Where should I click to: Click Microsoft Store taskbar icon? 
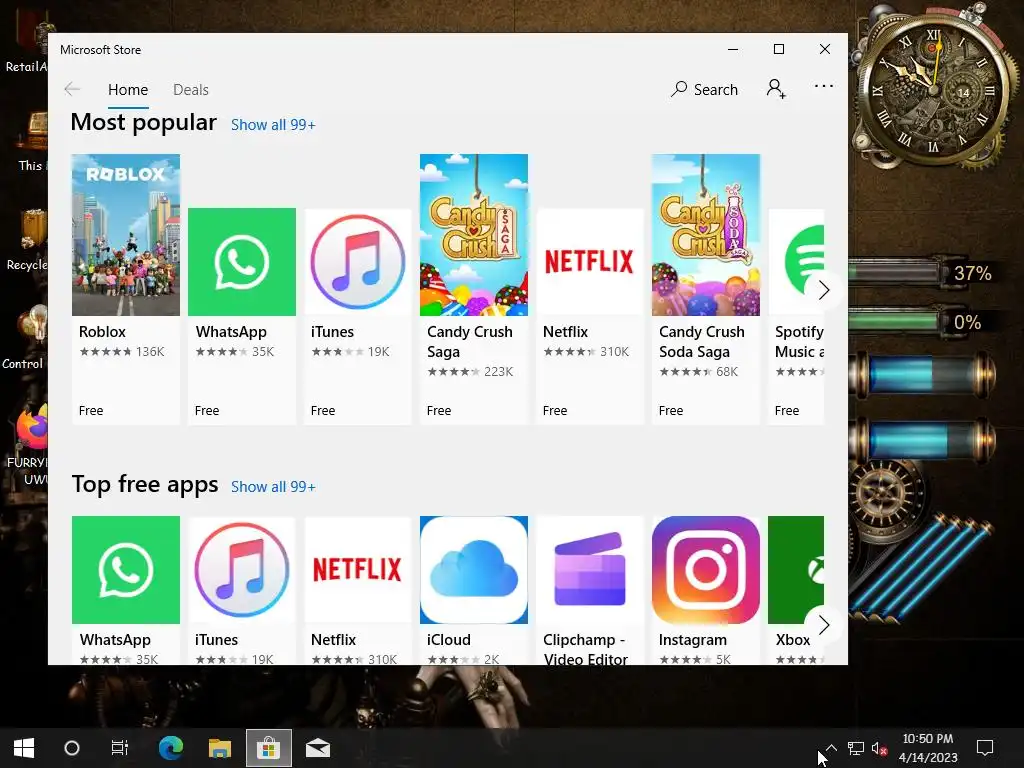(268, 748)
